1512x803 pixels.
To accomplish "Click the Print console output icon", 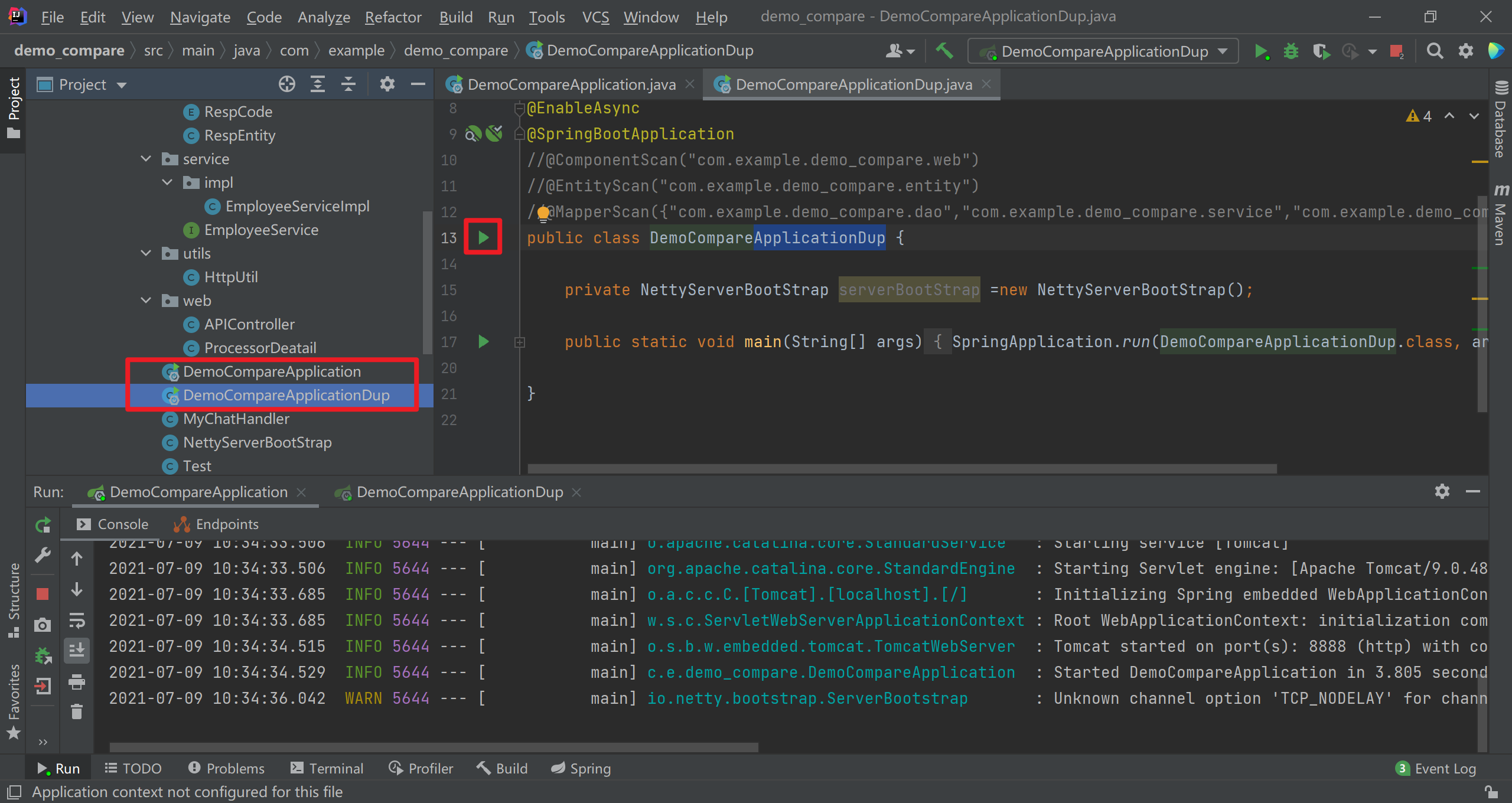I will tap(77, 682).
